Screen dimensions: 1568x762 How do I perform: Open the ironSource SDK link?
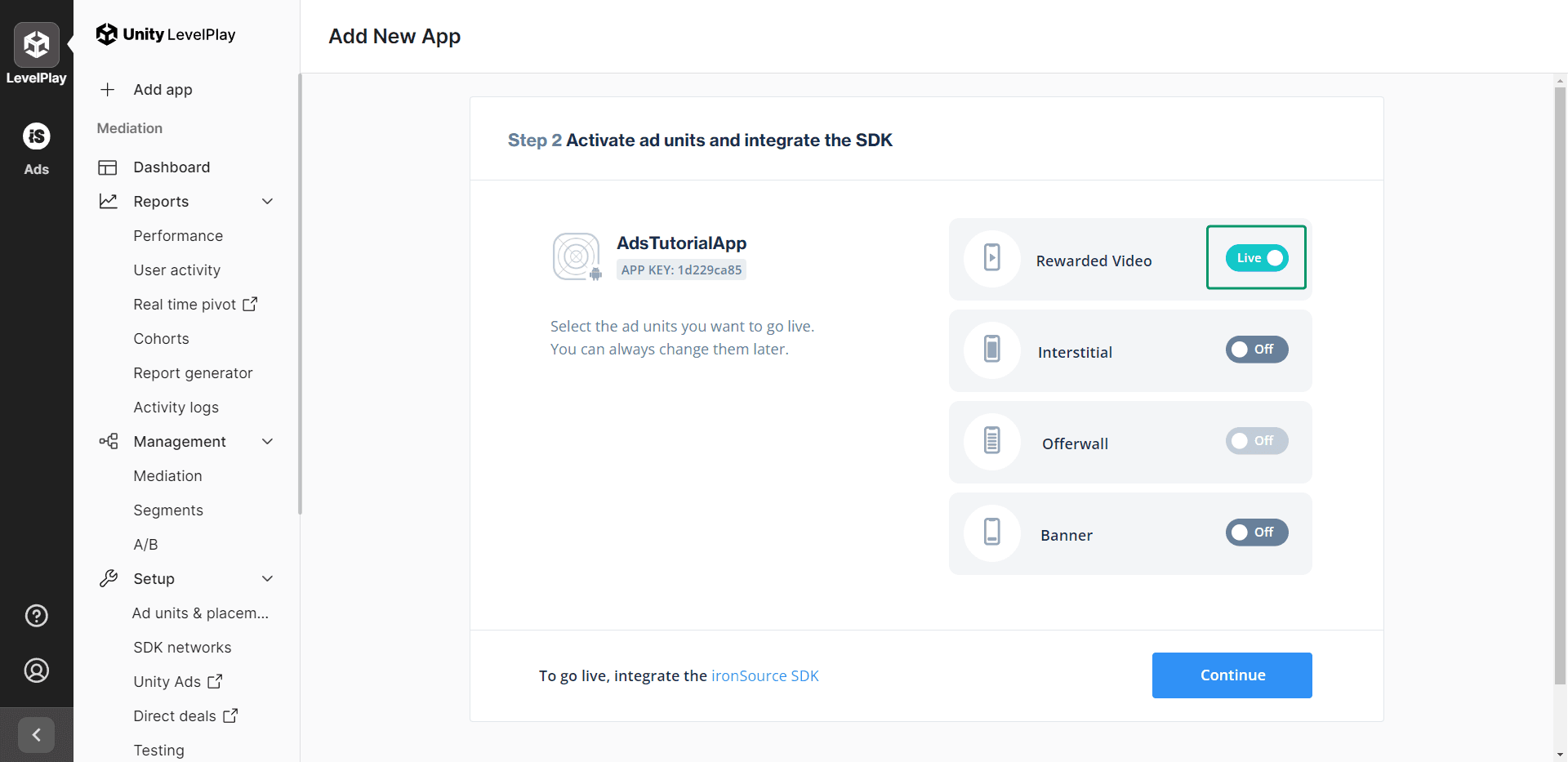765,675
